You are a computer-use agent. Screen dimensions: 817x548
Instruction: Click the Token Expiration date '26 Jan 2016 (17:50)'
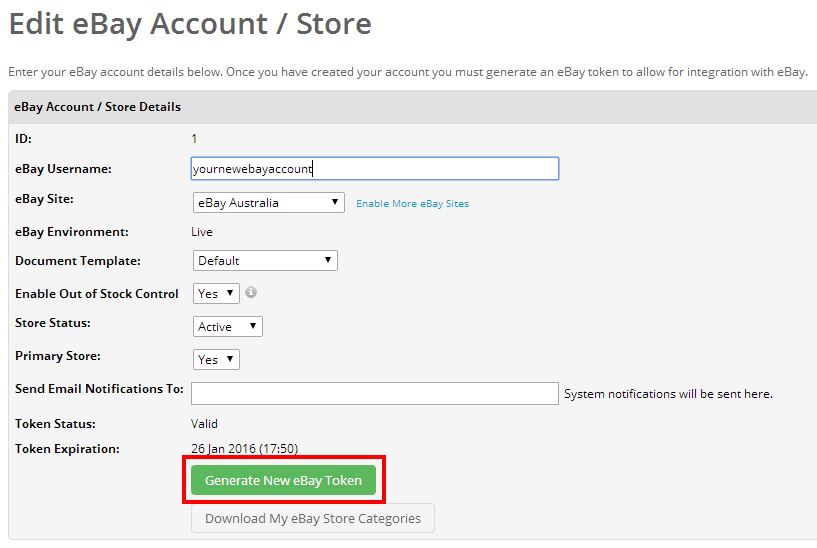pyautogui.click(x=244, y=449)
